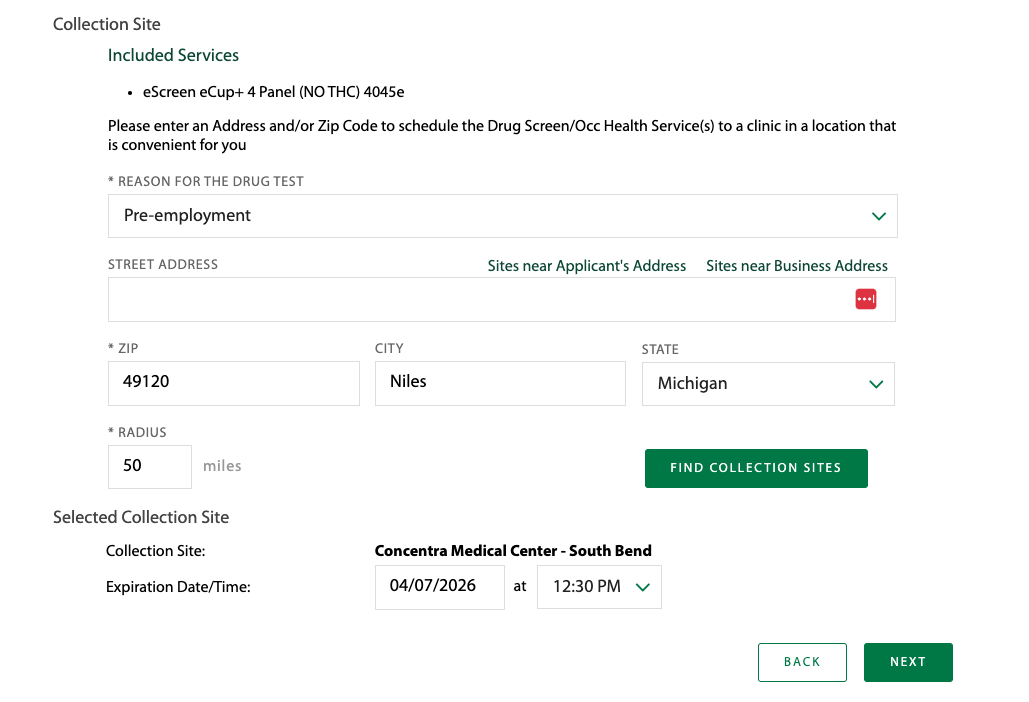
Task: Click the Concentra Medical Center site name
Action: coord(513,551)
